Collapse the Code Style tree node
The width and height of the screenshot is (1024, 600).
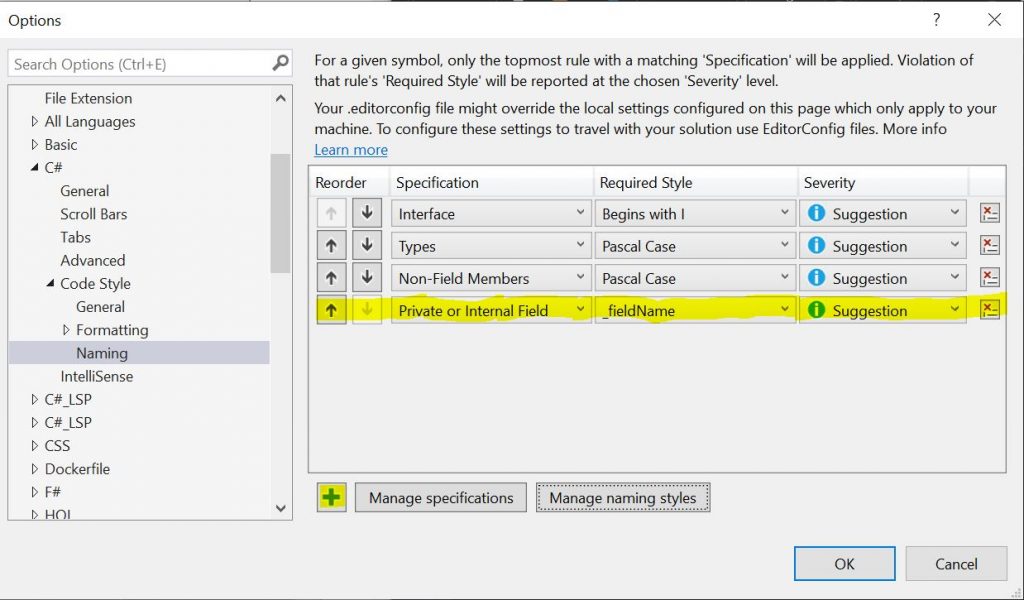[x=51, y=284]
